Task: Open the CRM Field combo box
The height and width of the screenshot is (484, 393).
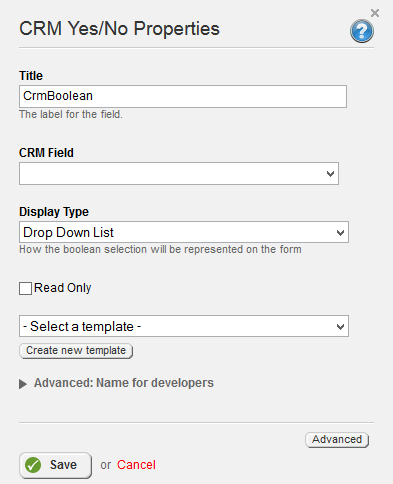Action: [x=179, y=173]
